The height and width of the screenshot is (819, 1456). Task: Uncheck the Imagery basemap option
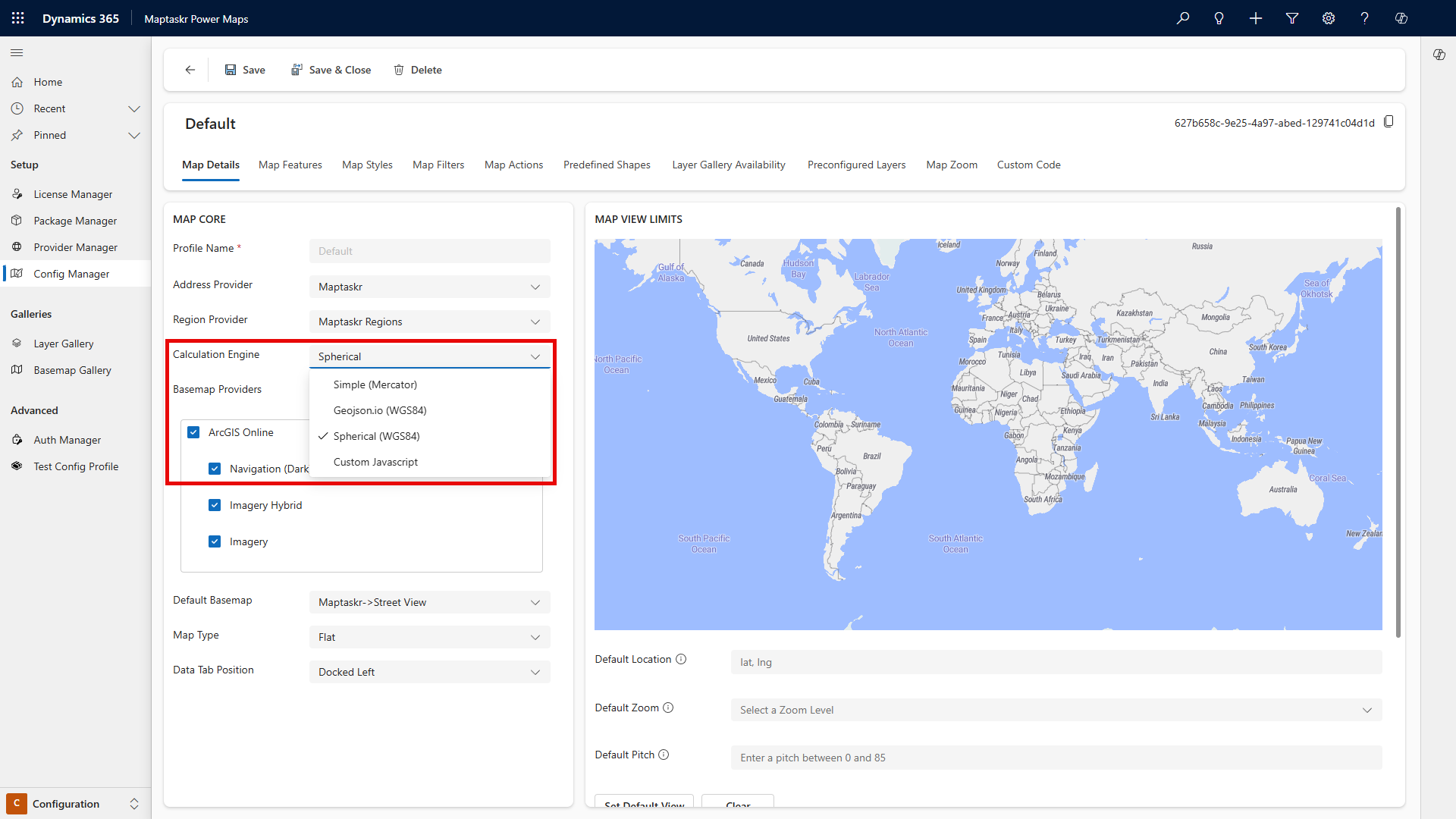(215, 541)
